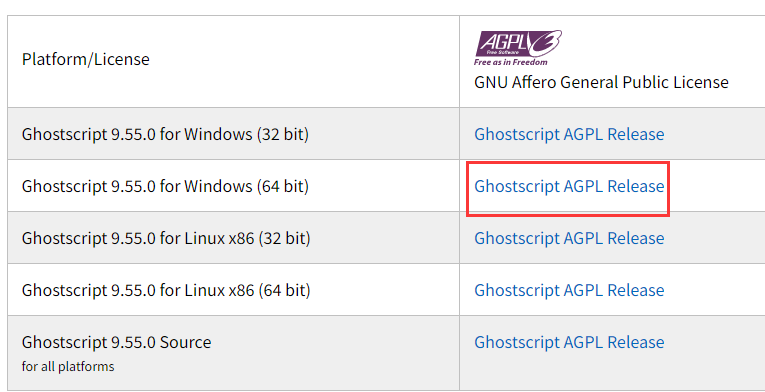Click '(64 bit)' text in the Windows row
This screenshot has height=392, width=765.
click(283, 186)
